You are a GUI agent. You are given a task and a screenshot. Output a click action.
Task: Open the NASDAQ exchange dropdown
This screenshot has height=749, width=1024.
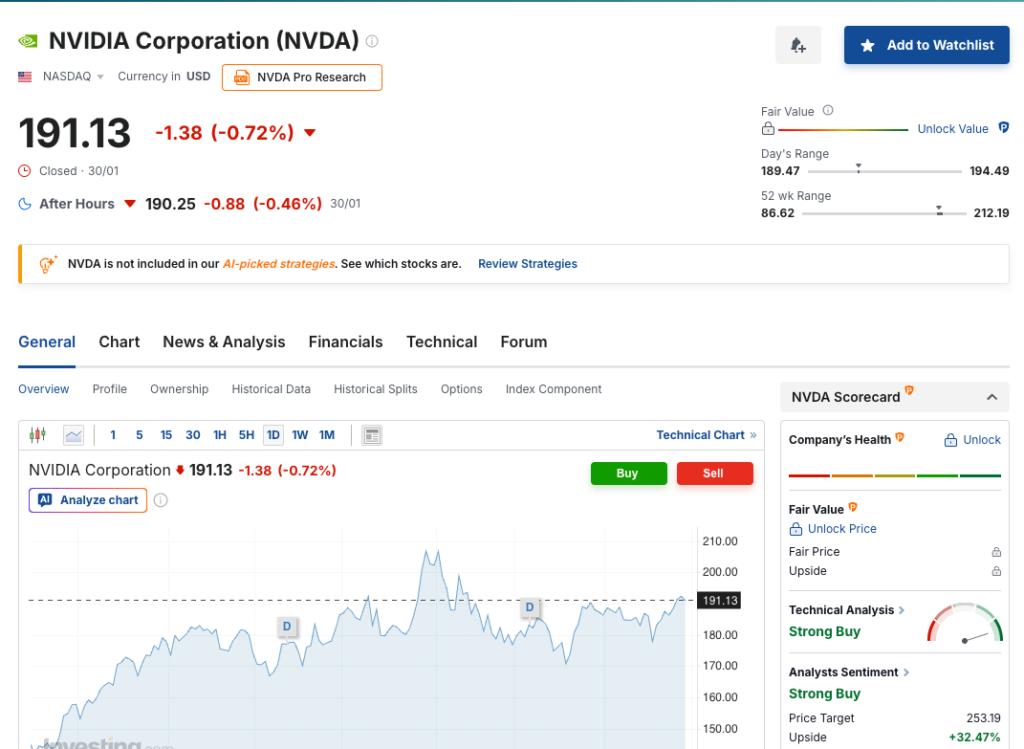(x=73, y=77)
